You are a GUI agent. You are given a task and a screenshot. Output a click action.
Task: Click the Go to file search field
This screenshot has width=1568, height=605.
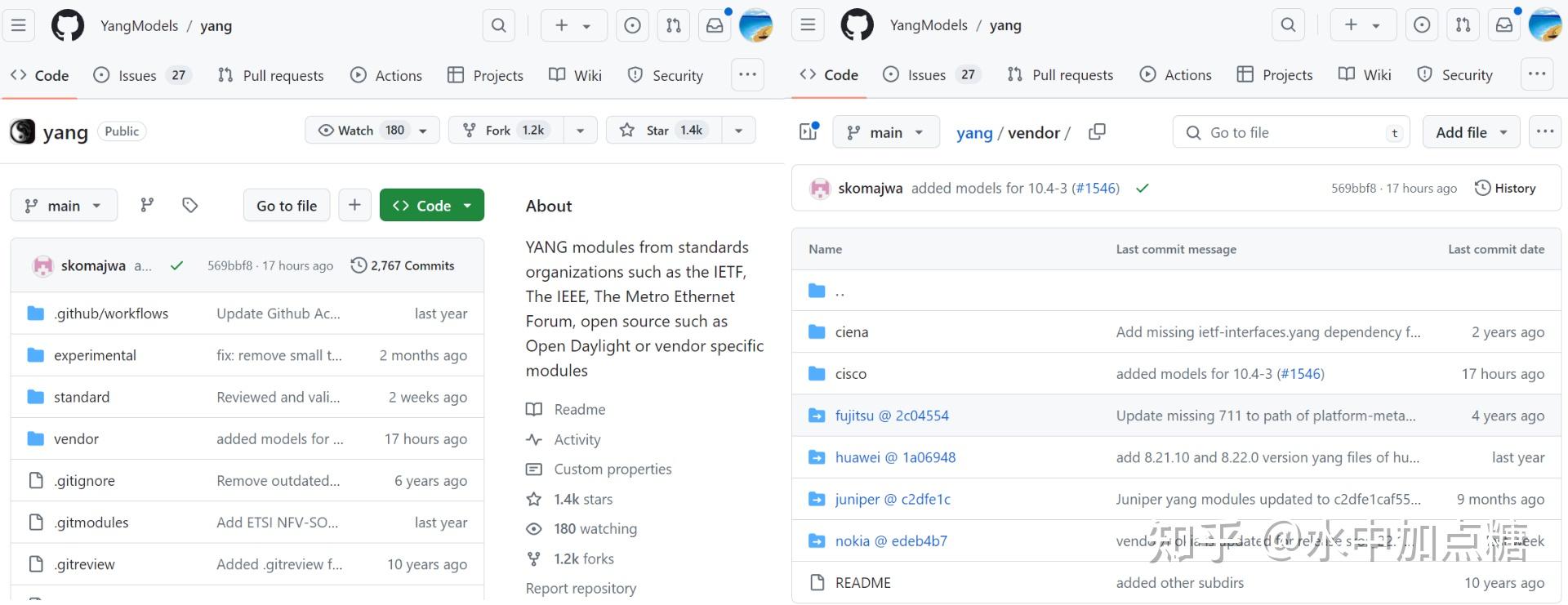point(1290,132)
